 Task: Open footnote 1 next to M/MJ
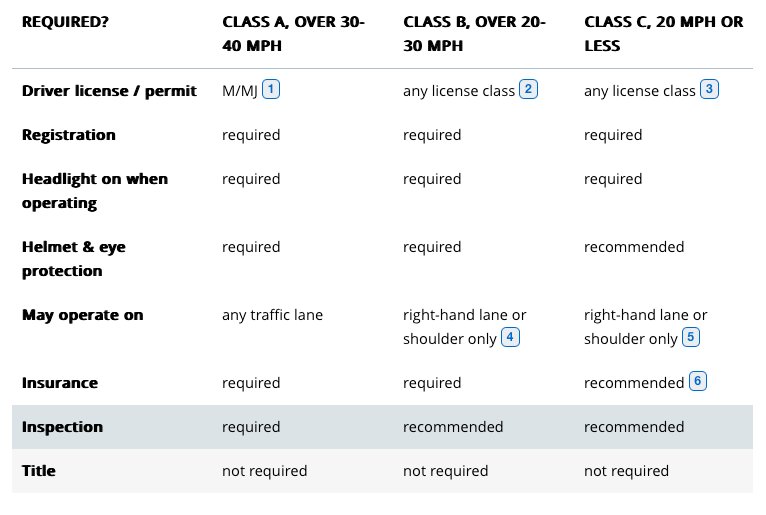click(x=271, y=89)
